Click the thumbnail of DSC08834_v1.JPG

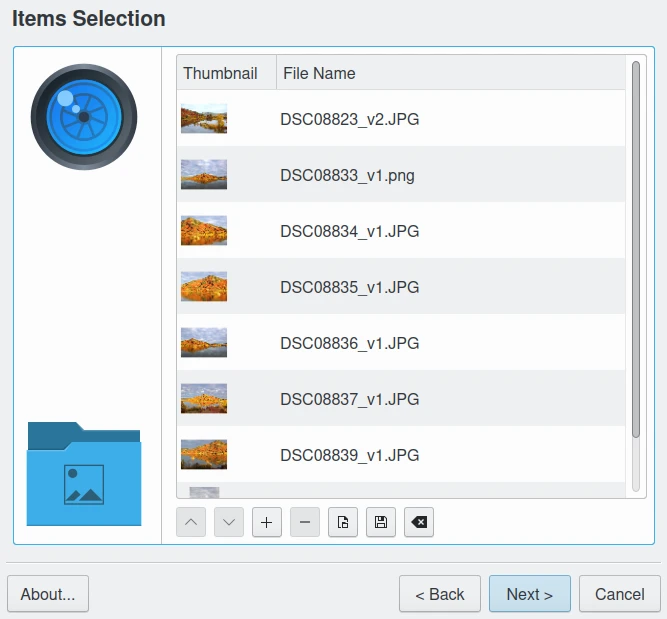click(x=204, y=231)
